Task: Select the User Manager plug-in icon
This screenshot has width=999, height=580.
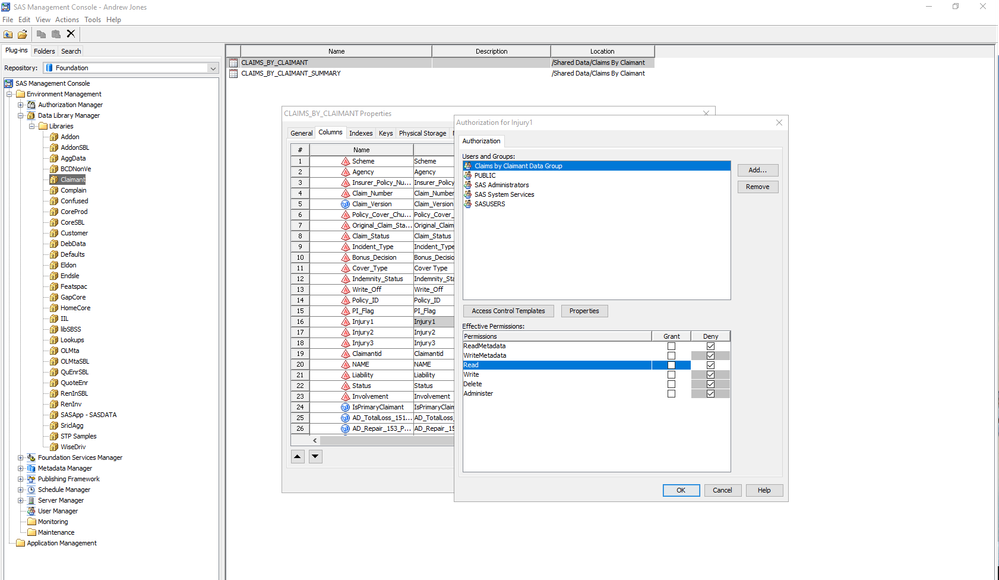Action: tap(31, 511)
